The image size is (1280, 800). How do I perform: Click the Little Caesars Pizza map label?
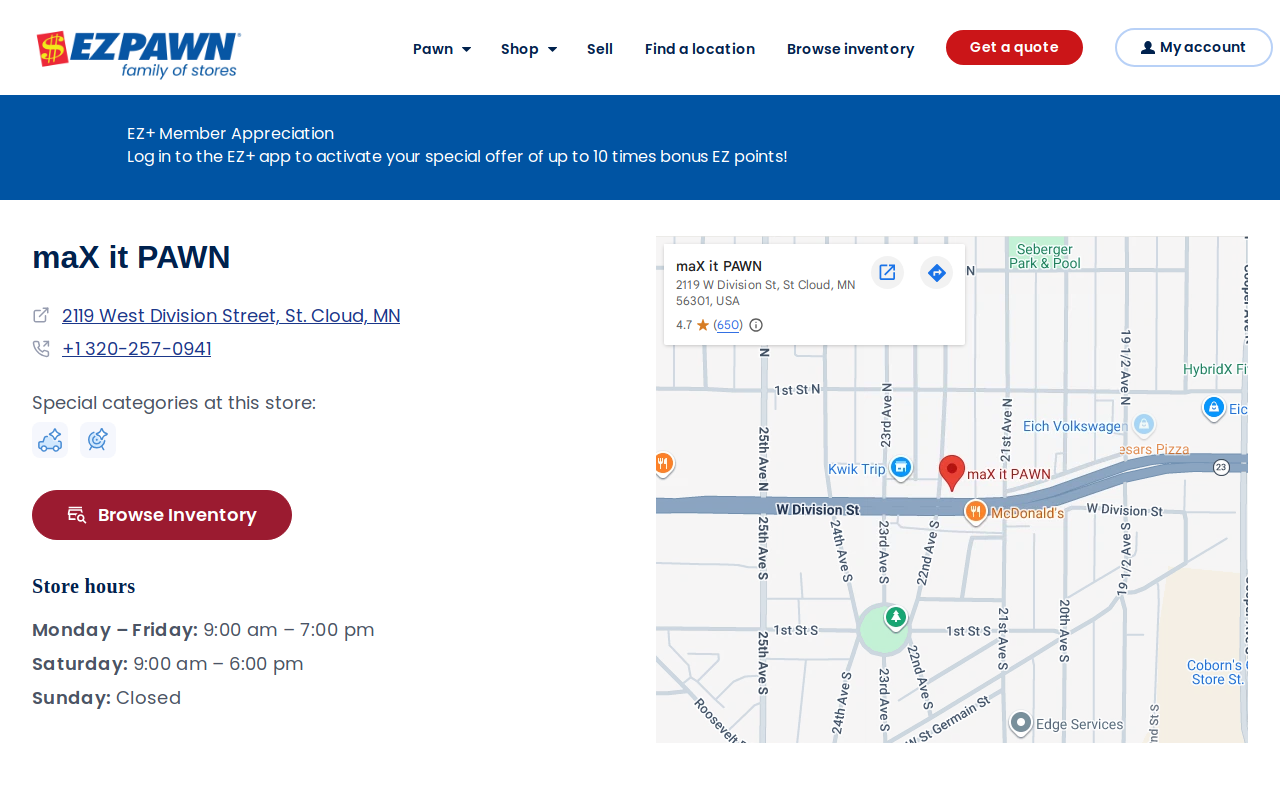1154,449
